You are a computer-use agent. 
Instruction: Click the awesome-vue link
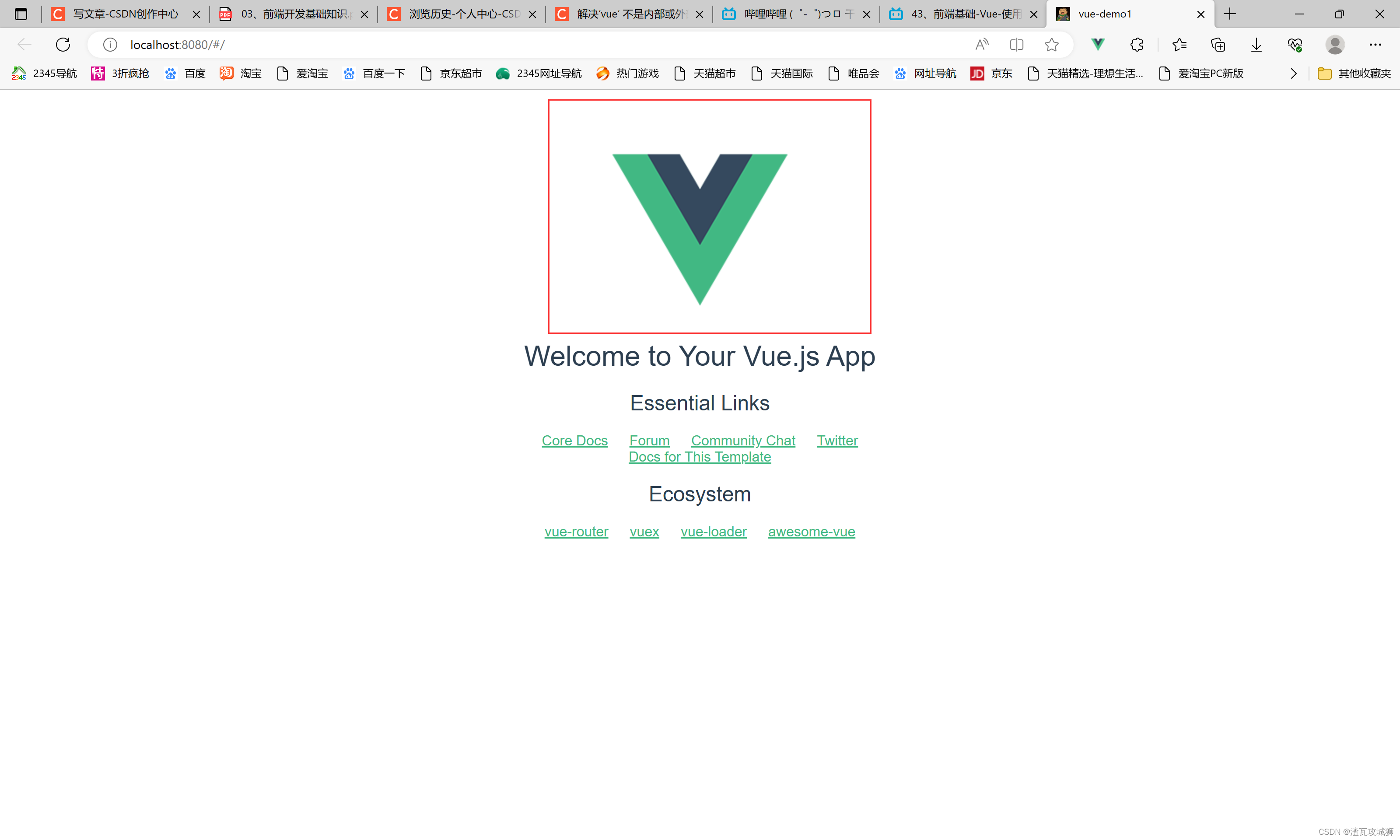tap(811, 531)
